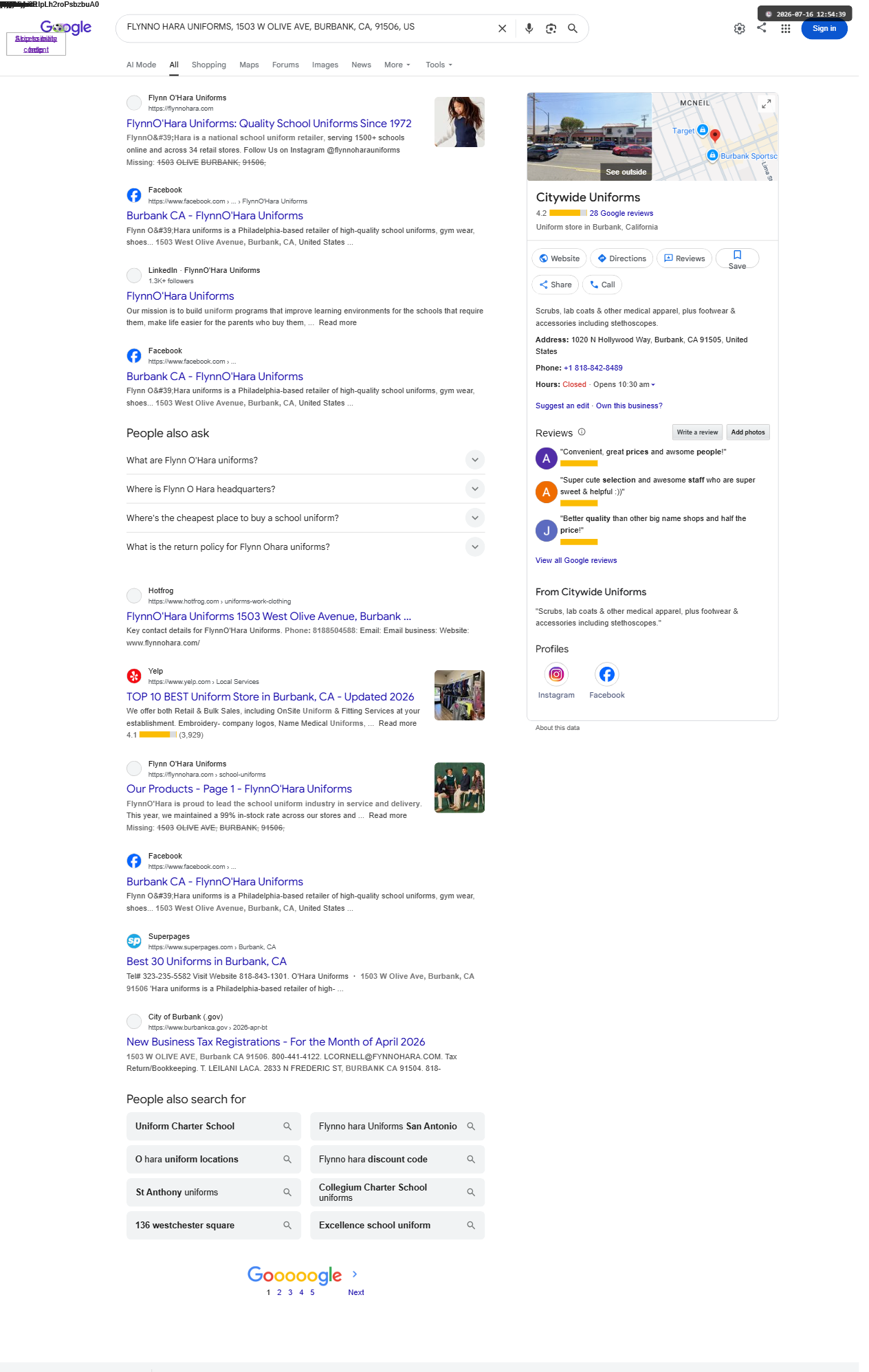Click the 'Own this business?' link

click(629, 406)
